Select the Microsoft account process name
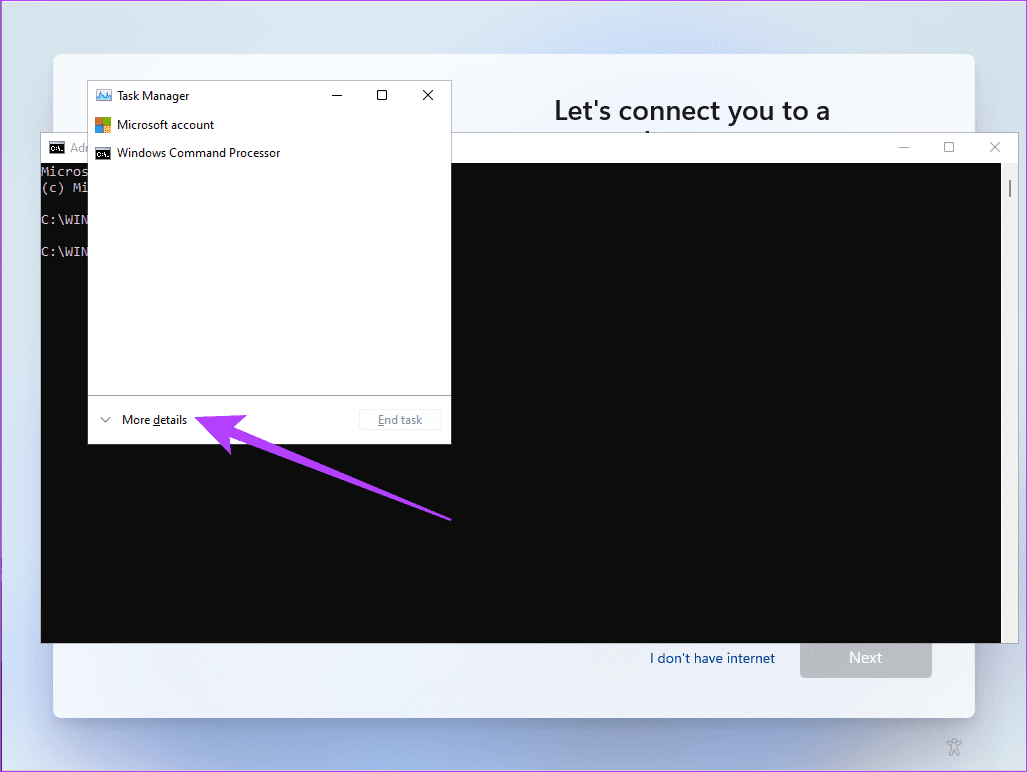The image size is (1027, 772). click(x=165, y=125)
